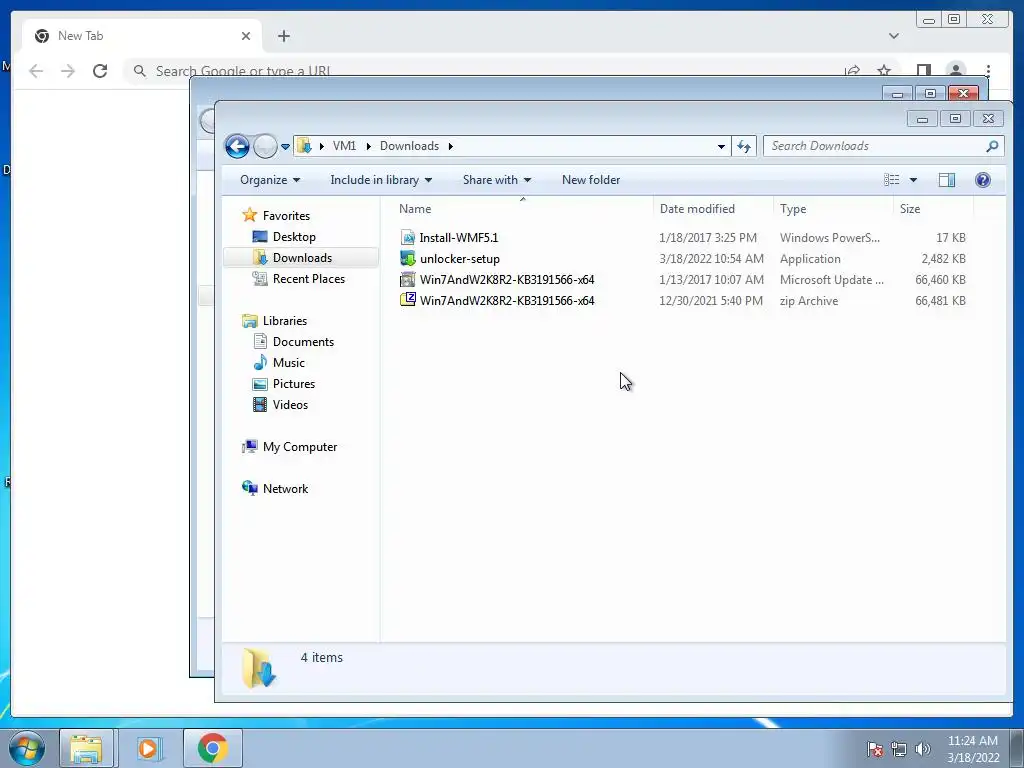Image resolution: width=1024 pixels, height=768 pixels.
Task: Bookmark this tab with star icon
Action: coord(884,71)
